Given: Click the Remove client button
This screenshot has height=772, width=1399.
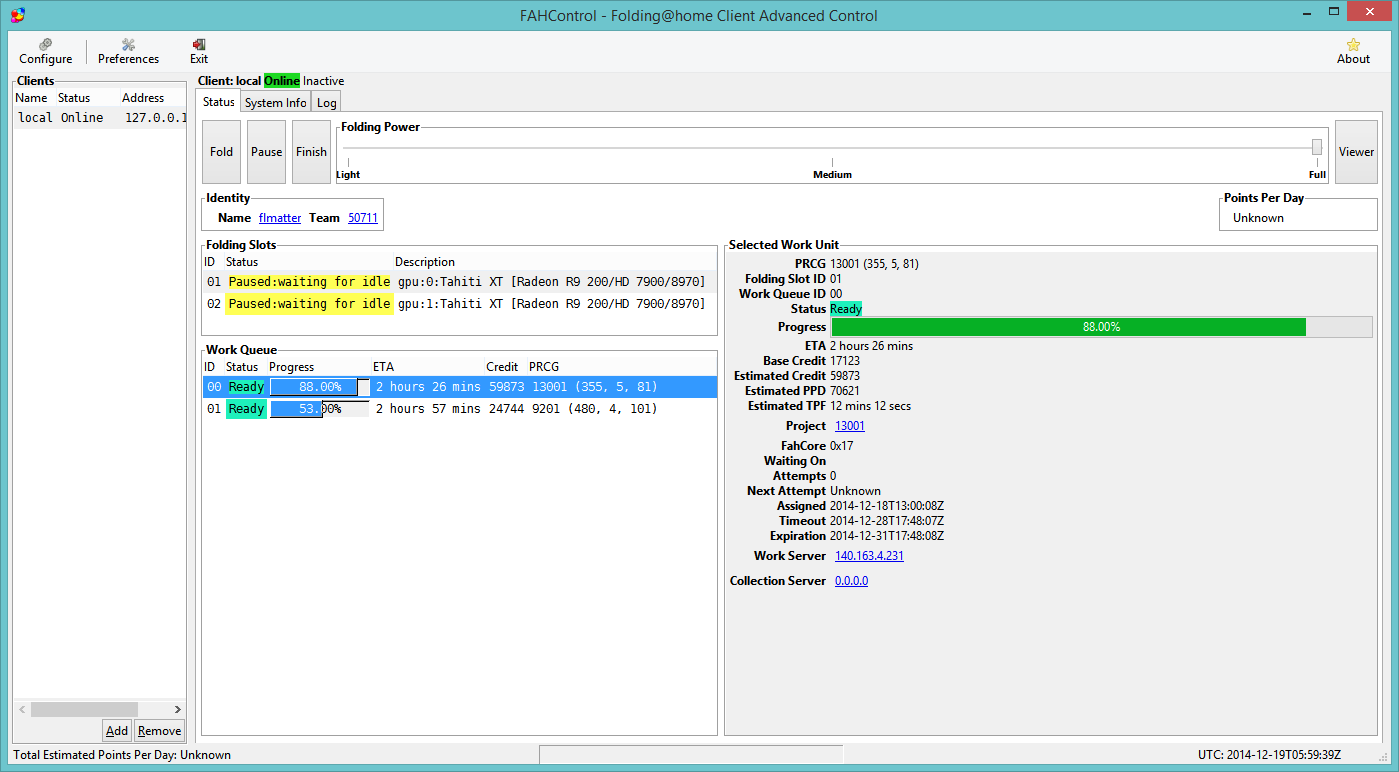Looking at the screenshot, I should [159, 731].
